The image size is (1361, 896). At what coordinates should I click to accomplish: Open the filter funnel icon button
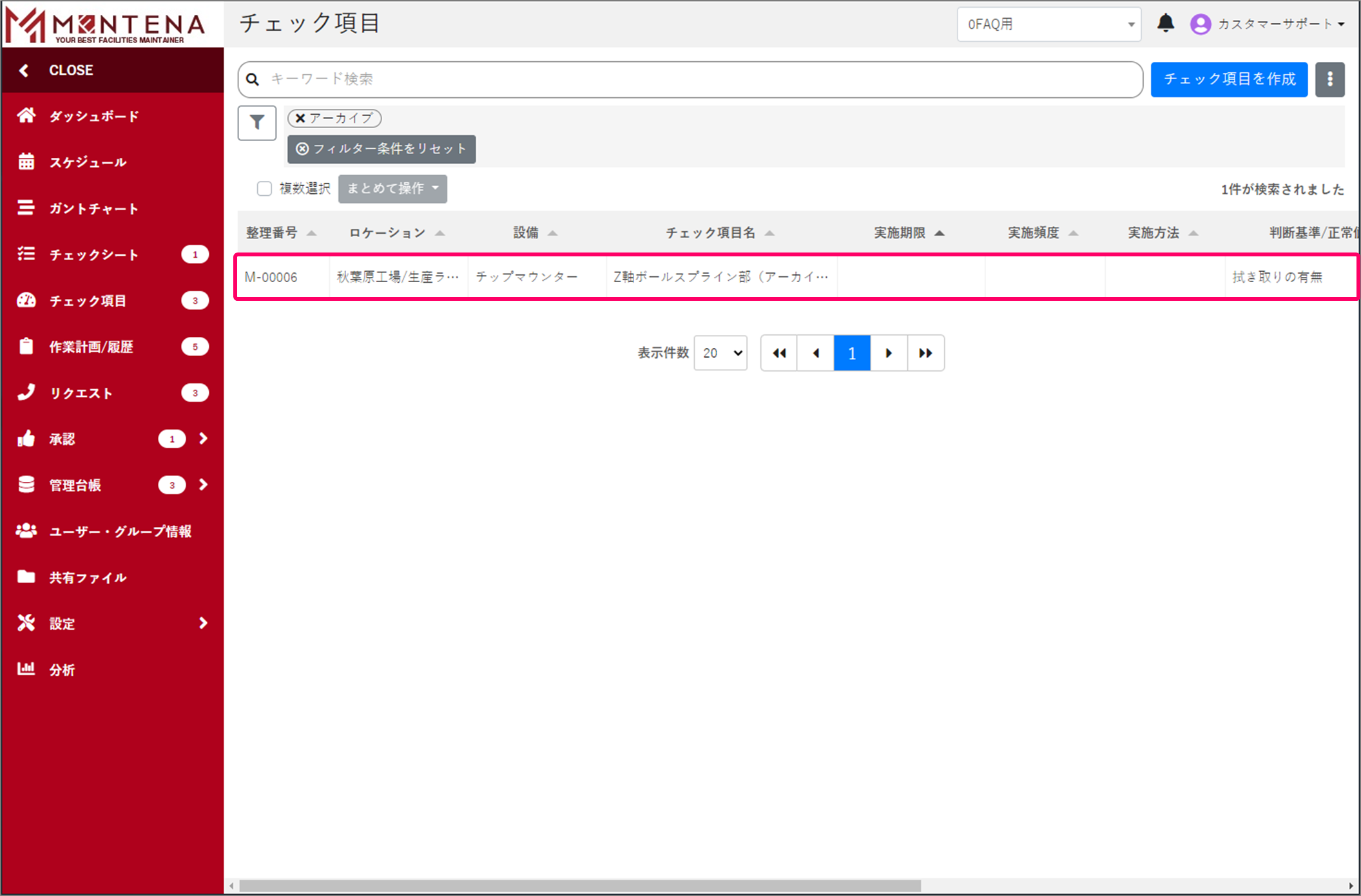(256, 122)
